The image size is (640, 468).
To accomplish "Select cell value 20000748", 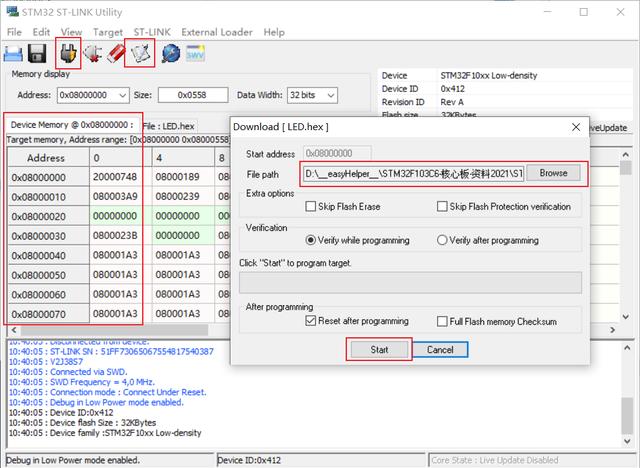I will 115,177.
